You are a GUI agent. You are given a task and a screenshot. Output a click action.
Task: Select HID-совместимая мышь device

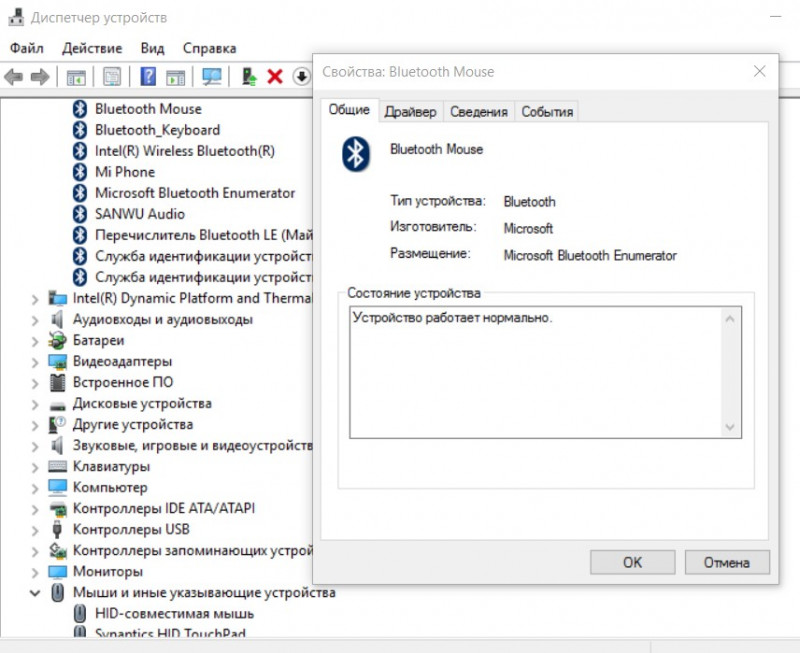[174, 614]
